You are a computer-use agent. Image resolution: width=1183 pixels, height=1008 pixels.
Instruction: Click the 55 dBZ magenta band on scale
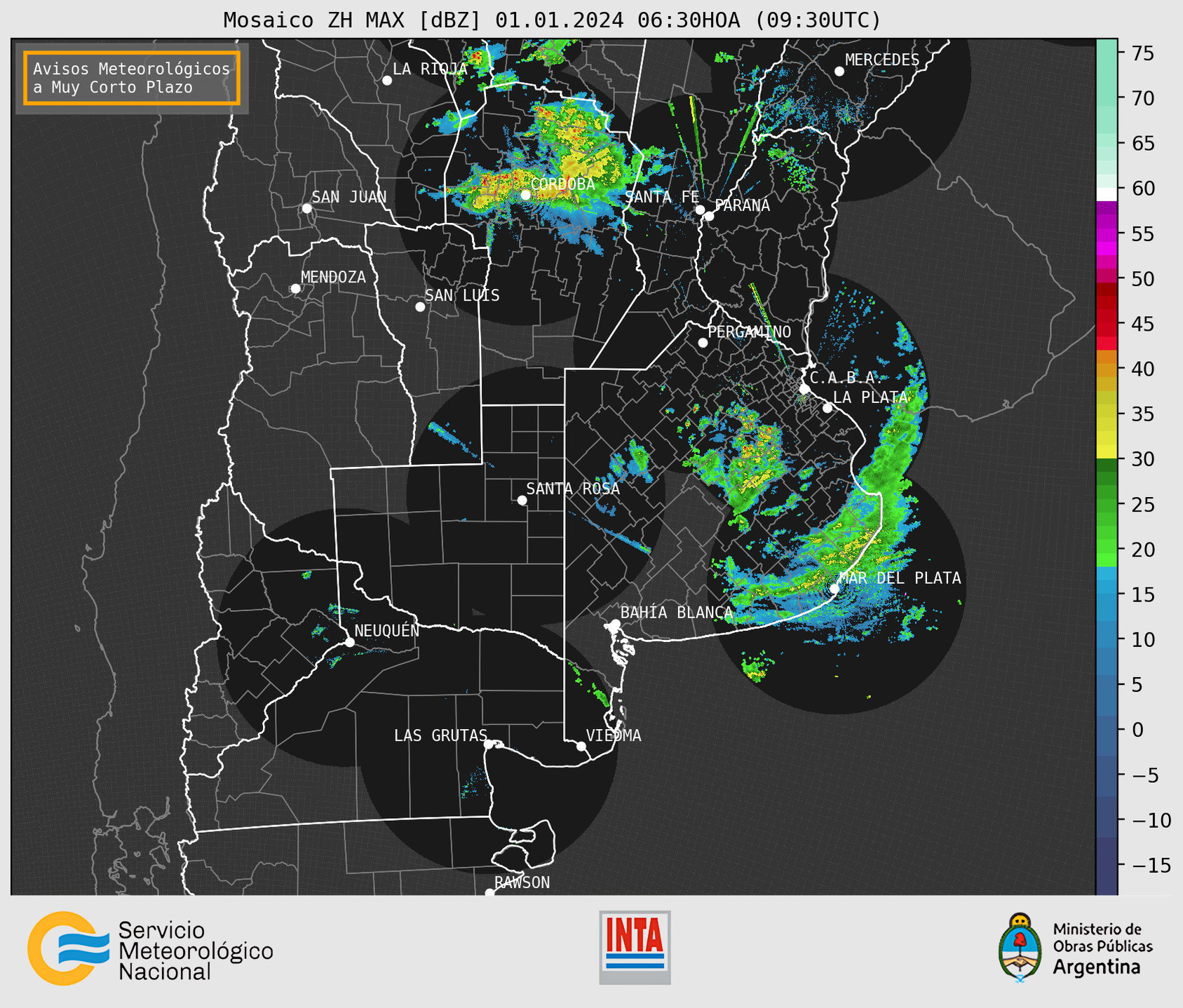(1107, 233)
